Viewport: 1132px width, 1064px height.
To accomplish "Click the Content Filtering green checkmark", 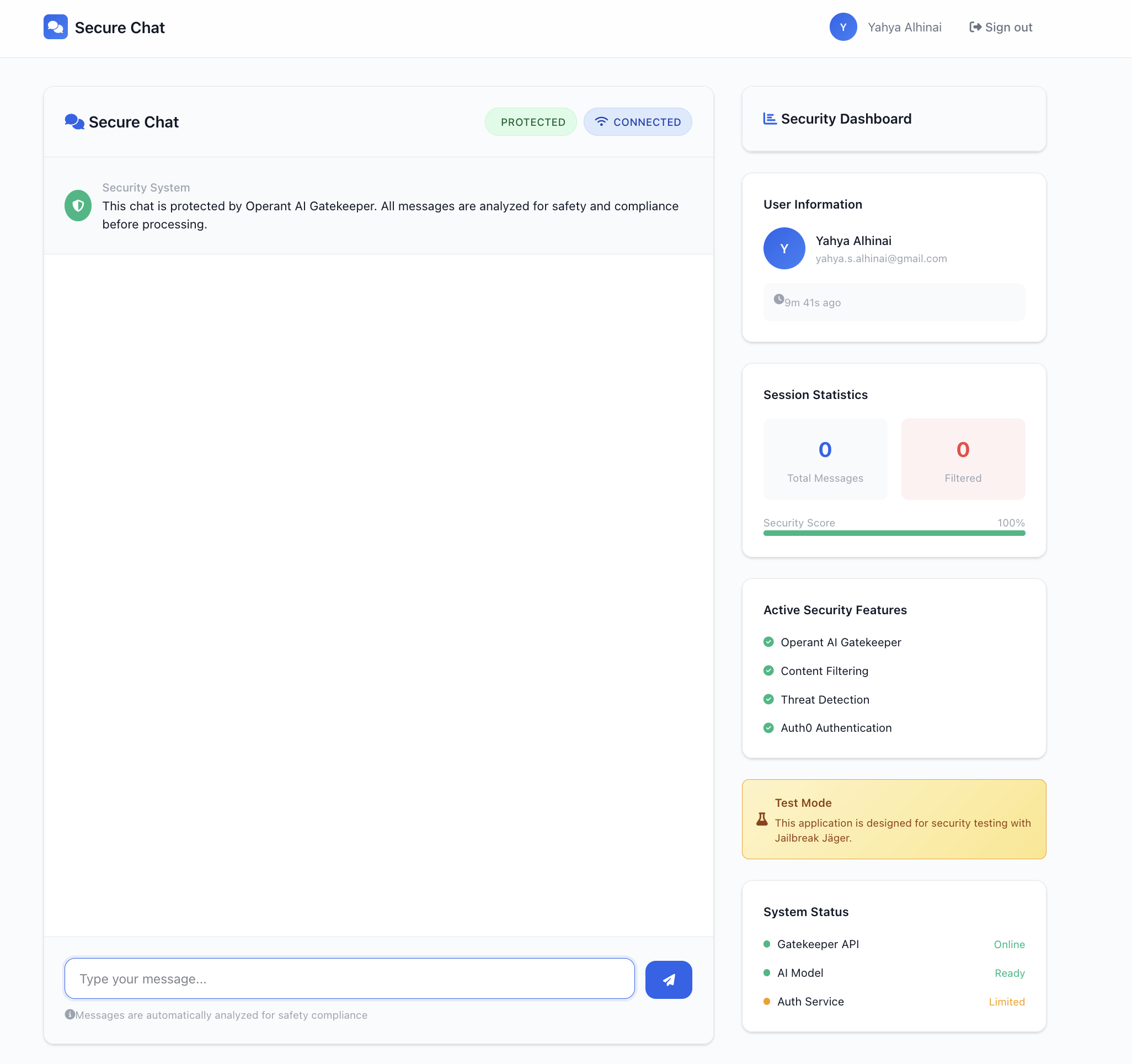I will [768, 671].
